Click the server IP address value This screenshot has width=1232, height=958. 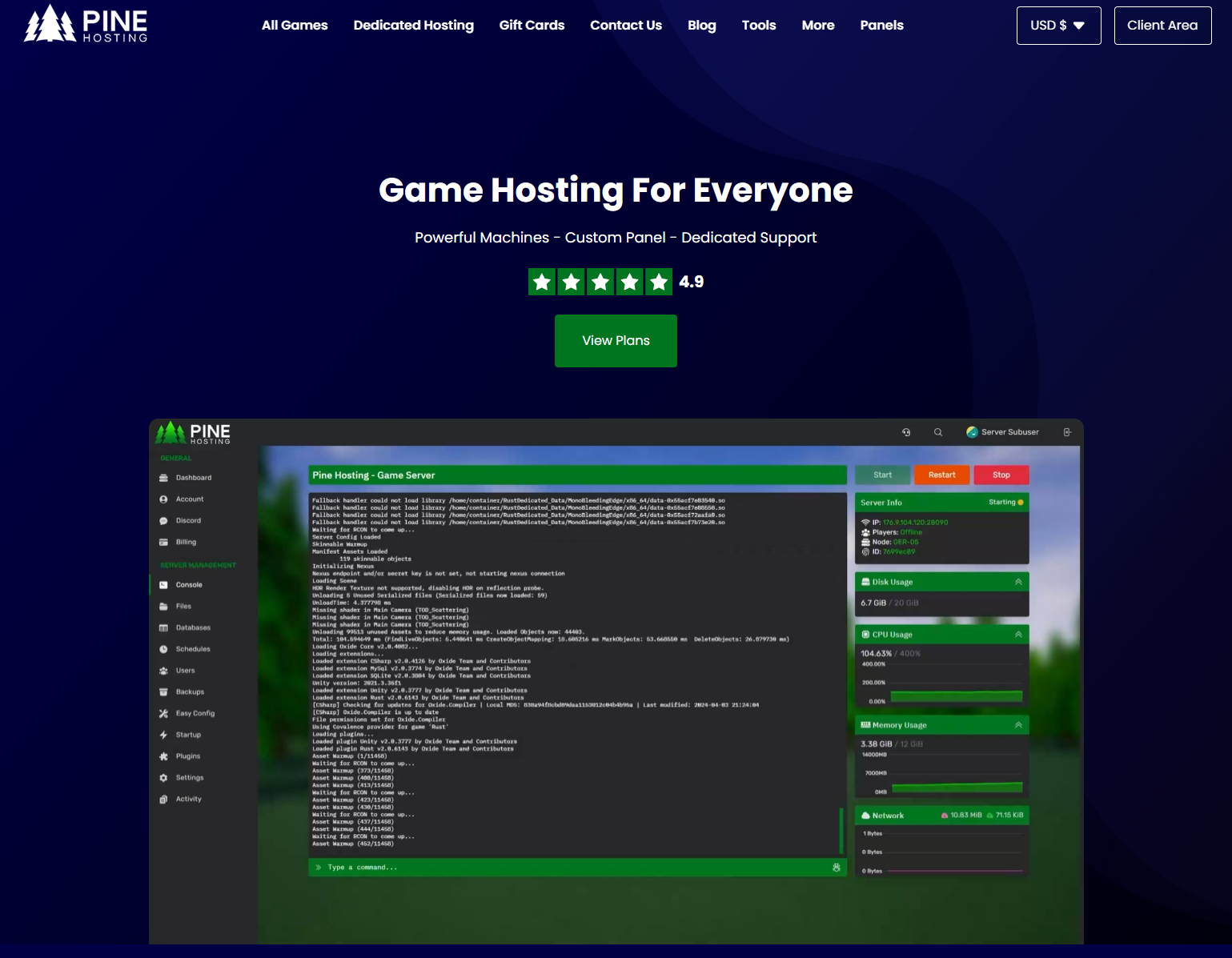[916, 523]
